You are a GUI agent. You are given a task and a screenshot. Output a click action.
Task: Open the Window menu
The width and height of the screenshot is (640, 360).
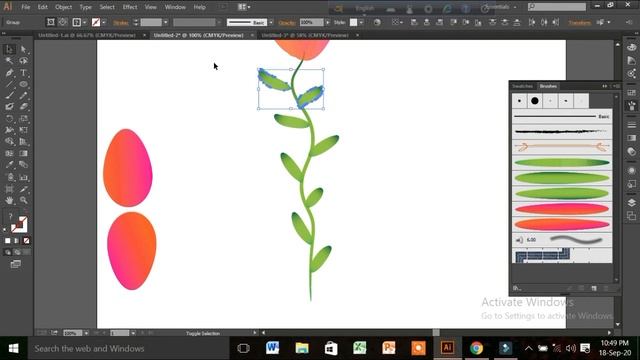[x=175, y=7]
